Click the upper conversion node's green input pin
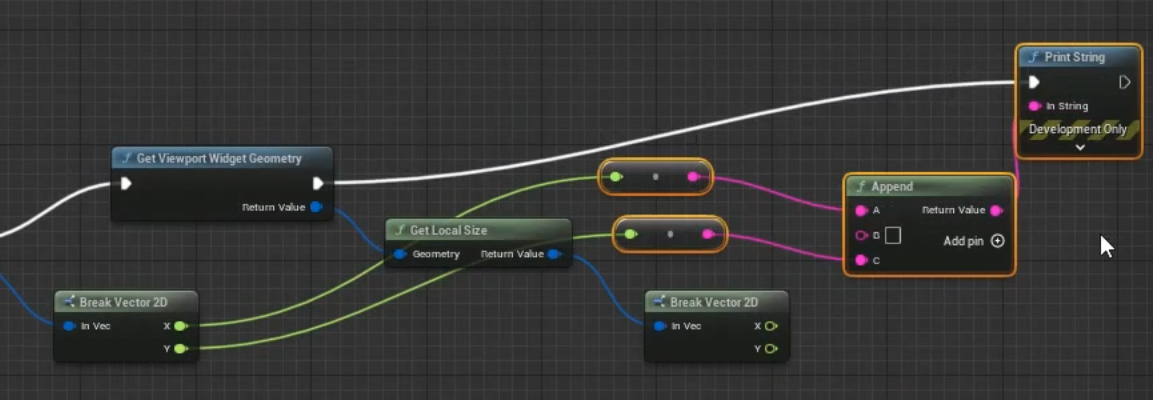 point(615,176)
